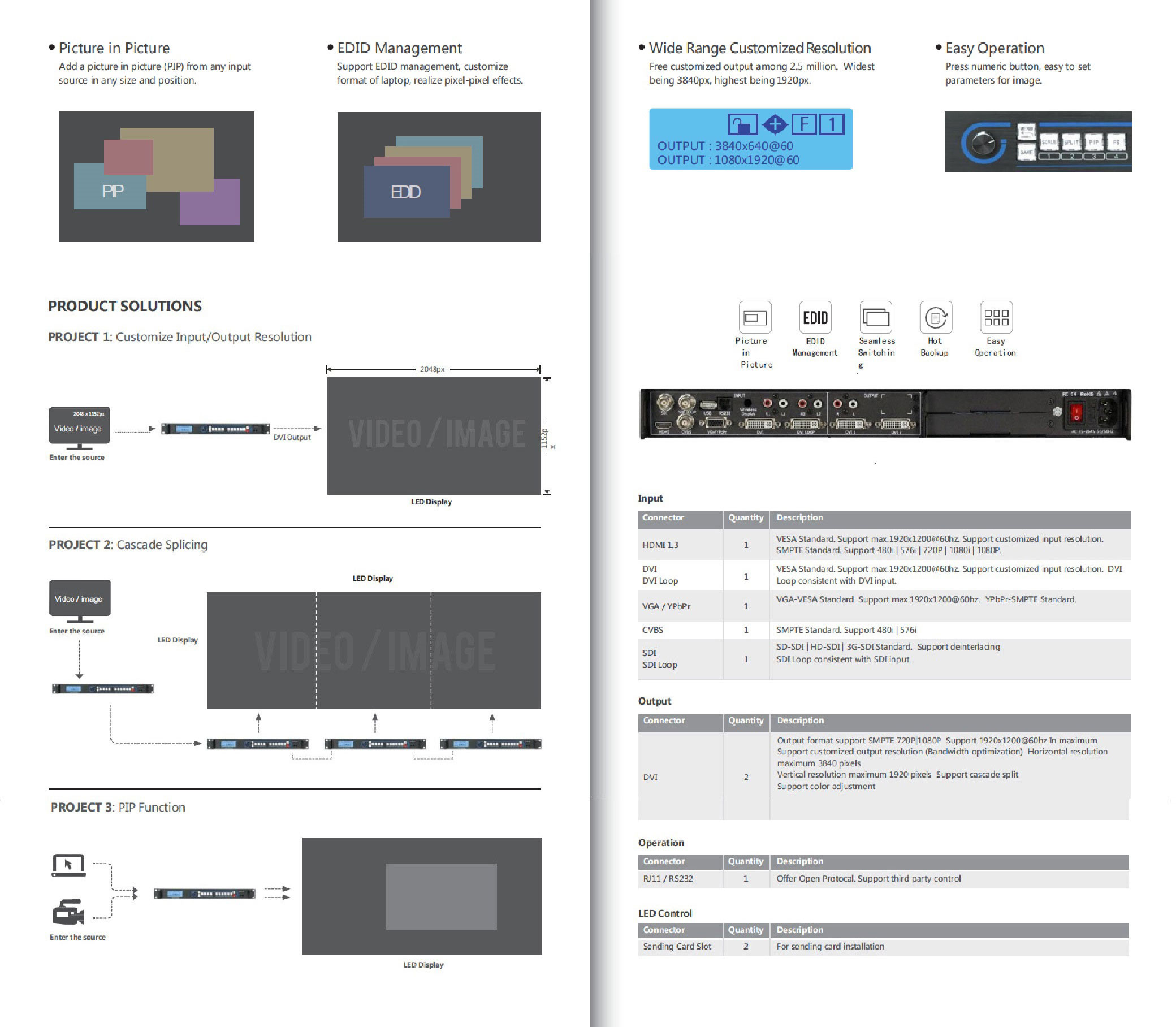Click the processor device in Project 1 diagram

[x=215, y=429]
